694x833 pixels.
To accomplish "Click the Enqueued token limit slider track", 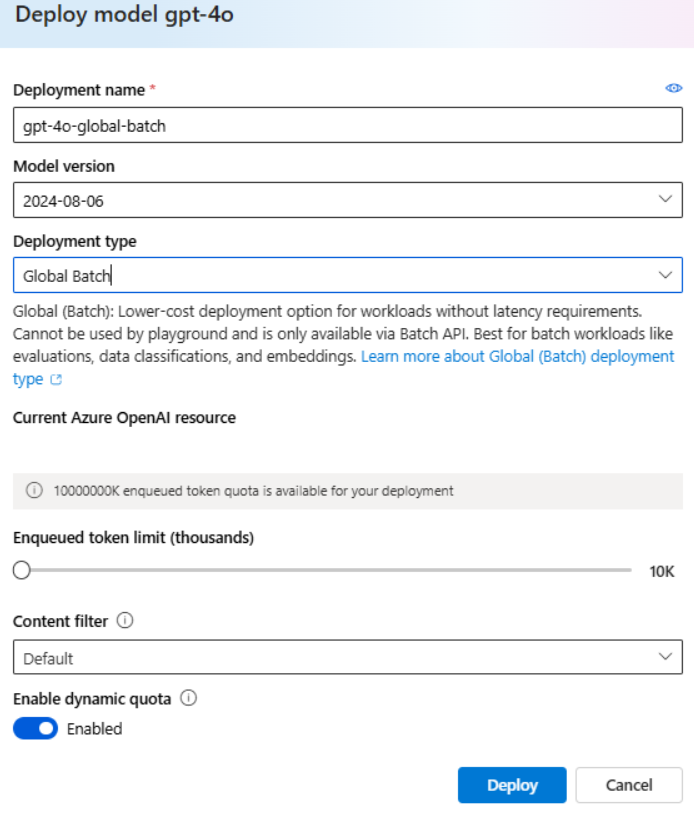I will (330, 571).
